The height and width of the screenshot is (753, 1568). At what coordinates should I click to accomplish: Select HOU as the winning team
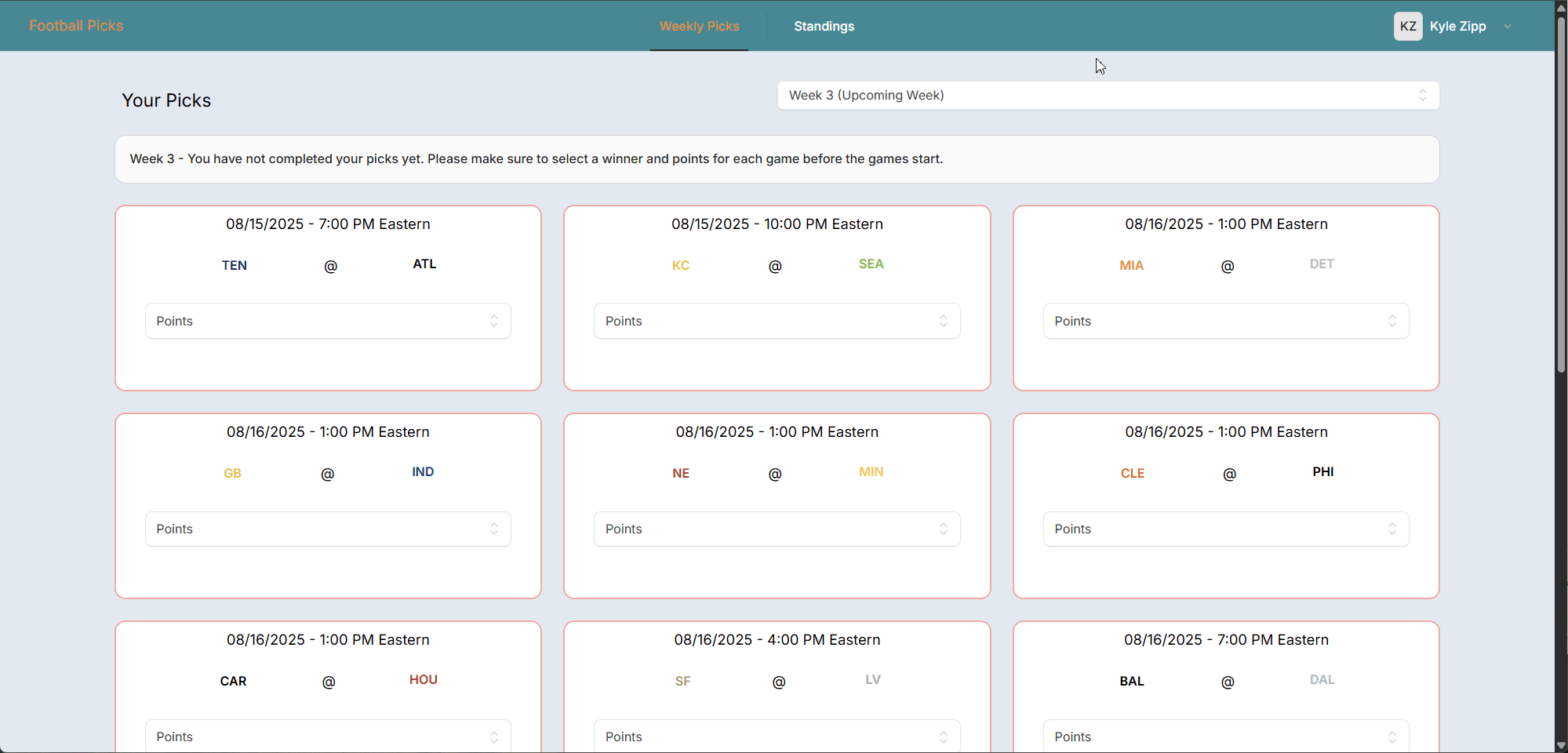pos(424,680)
